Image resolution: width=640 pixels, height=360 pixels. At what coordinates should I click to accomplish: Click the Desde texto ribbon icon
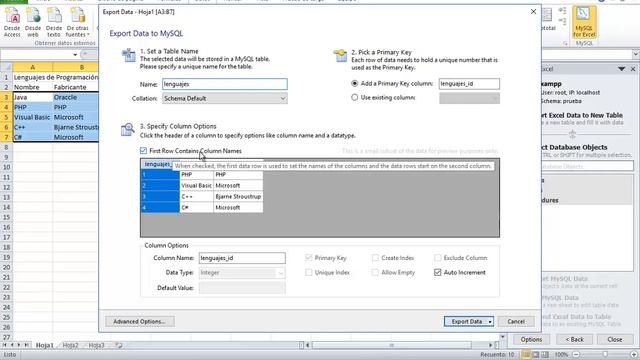(x=54, y=22)
